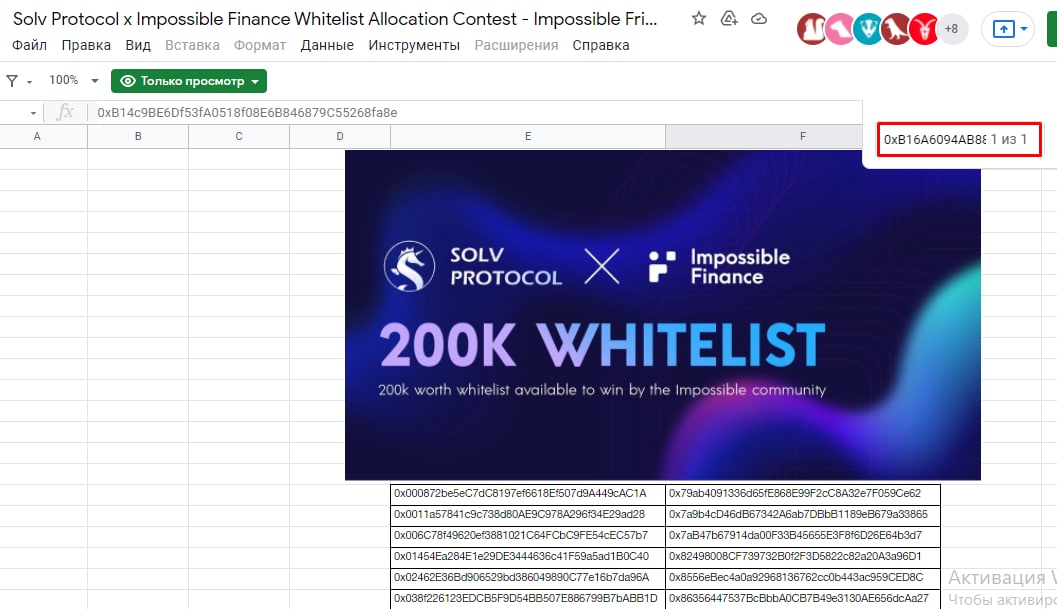Click the 200K Whitelist banner image
The image size is (1057, 609).
(663, 315)
